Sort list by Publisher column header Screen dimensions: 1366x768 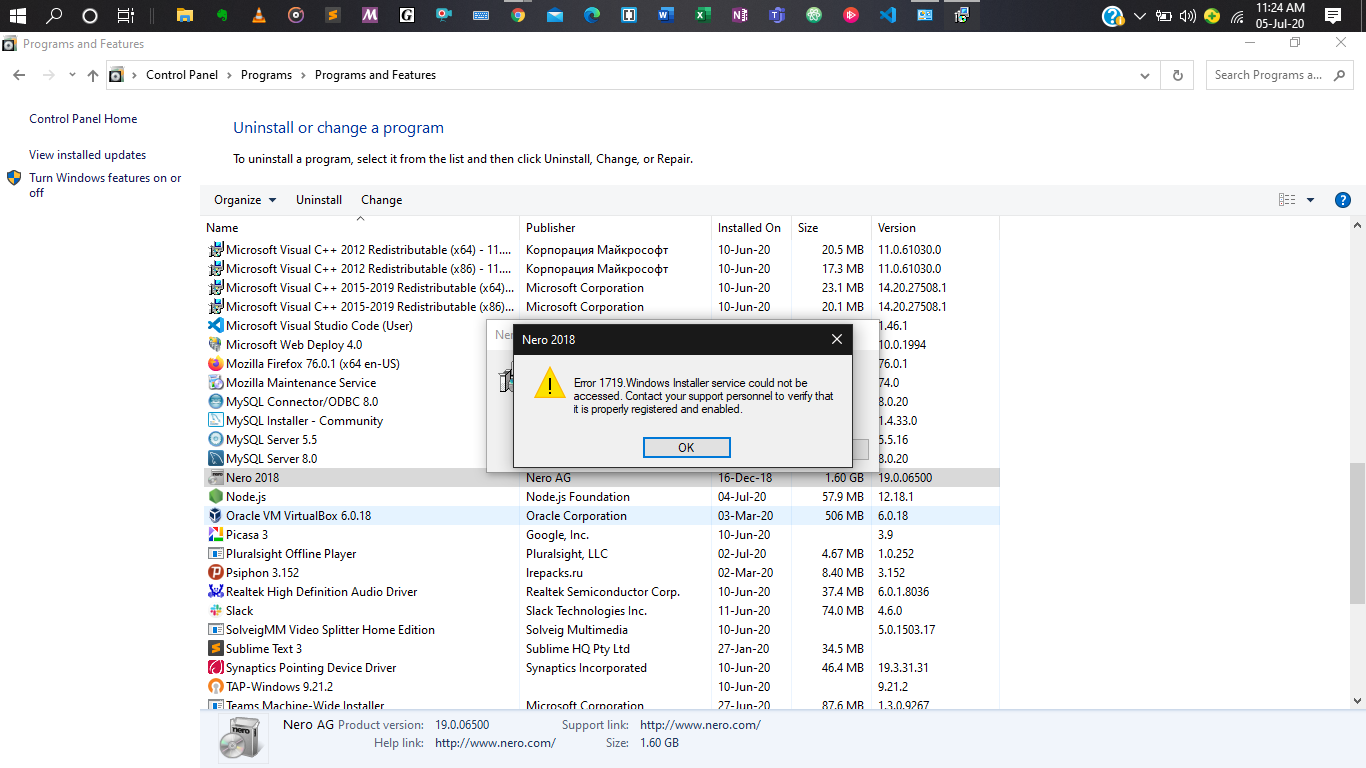point(615,228)
